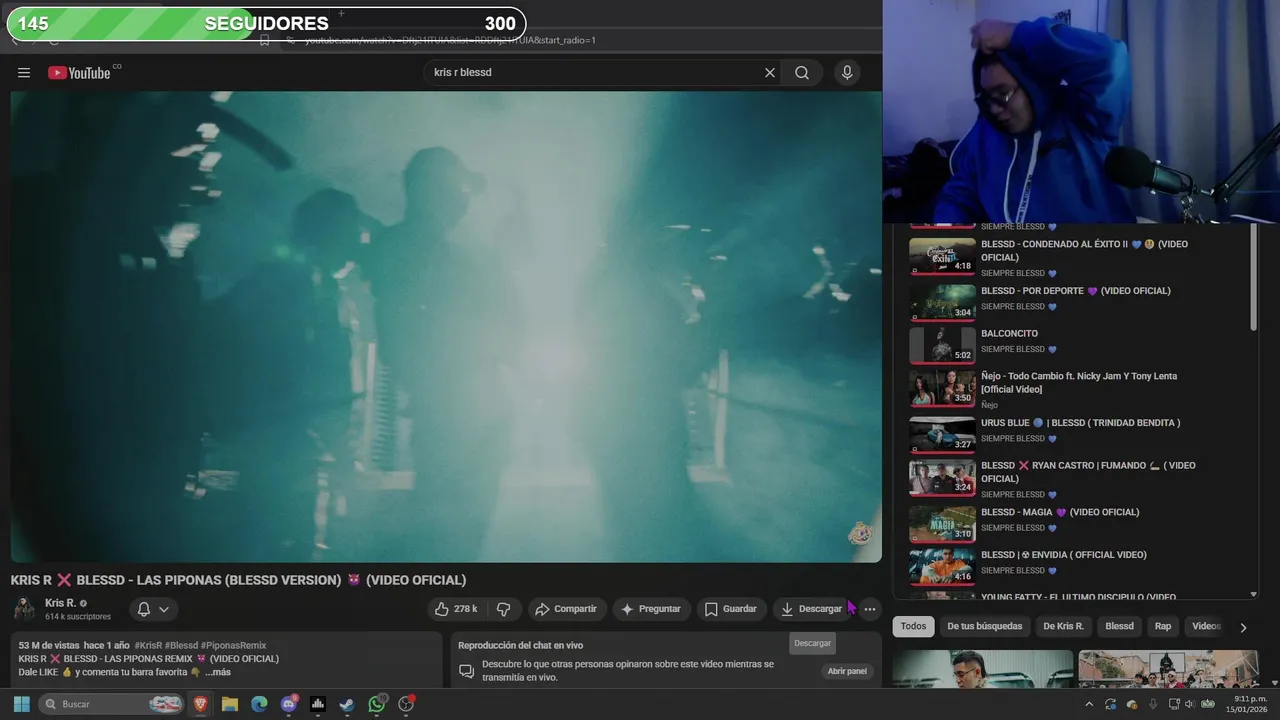Viewport: 1280px width, 720px height.
Task: Dislike the video with the thumbs-down icon
Action: point(504,608)
